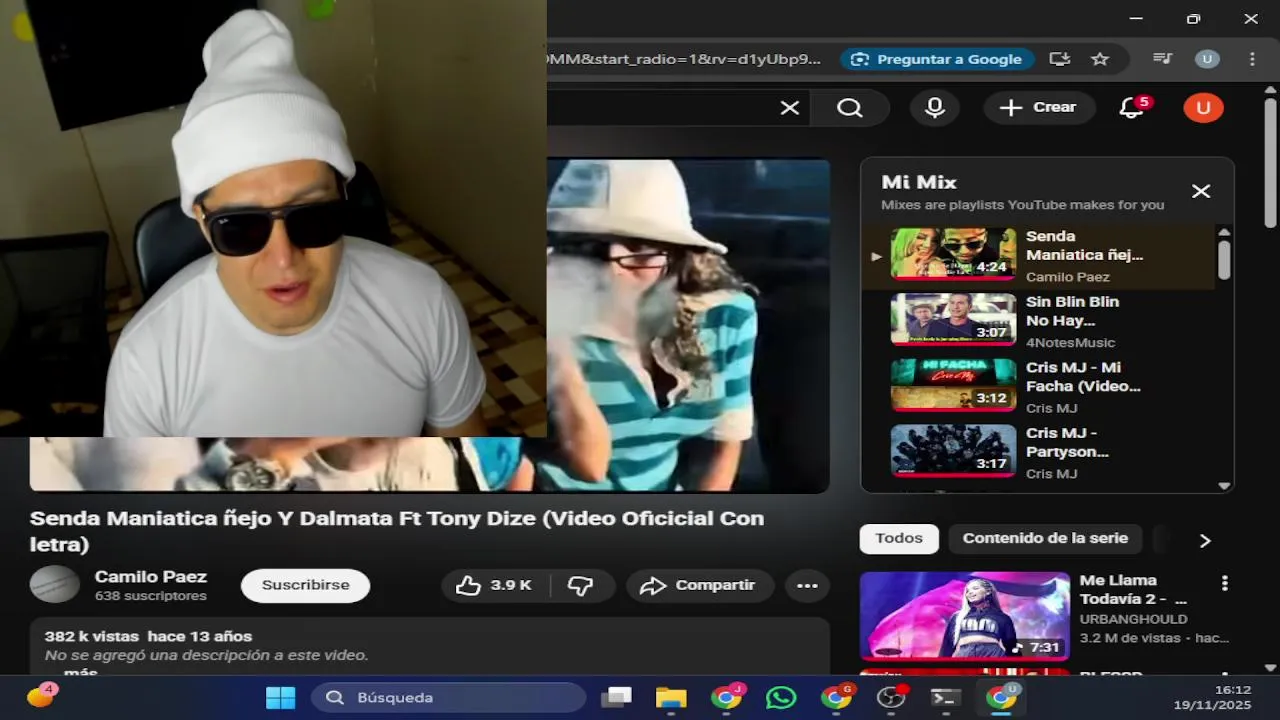
Task: Like the video with thumbs up
Action: click(495, 585)
